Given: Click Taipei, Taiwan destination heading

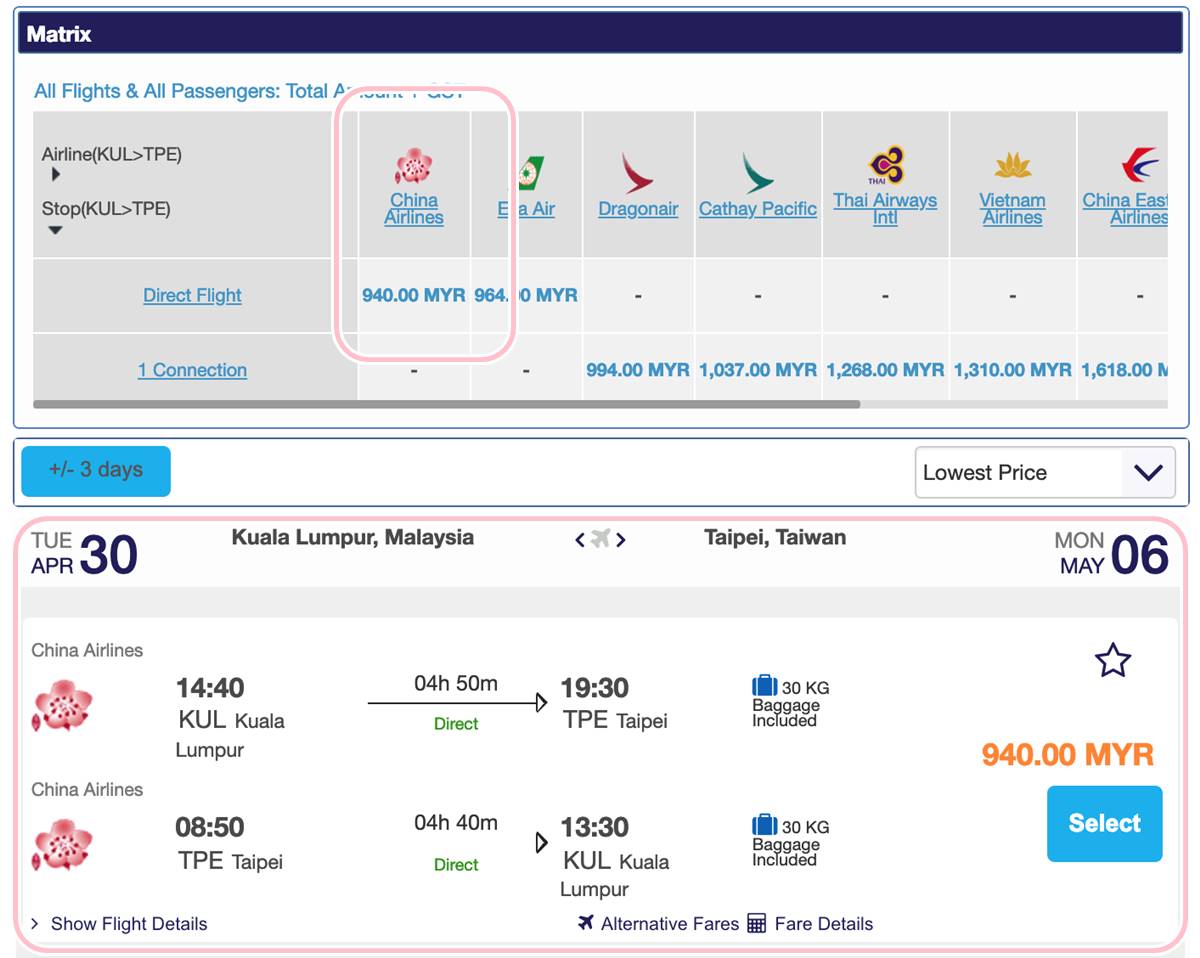Looking at the screenshot, I should click(x=775, y=537).
